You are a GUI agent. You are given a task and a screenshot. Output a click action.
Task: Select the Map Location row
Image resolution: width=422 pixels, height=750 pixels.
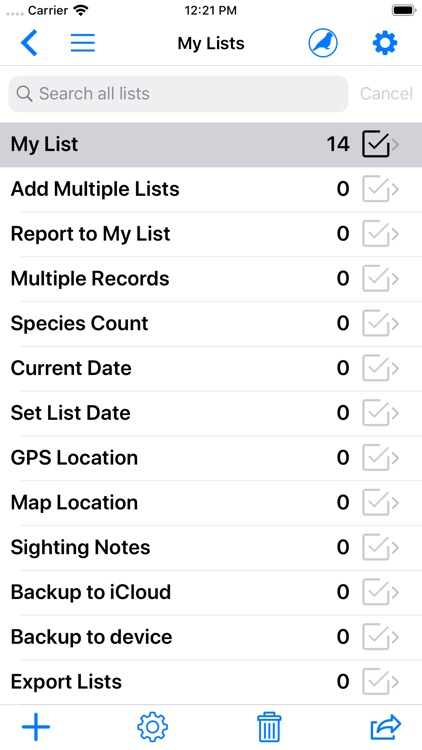click(211, 503)
